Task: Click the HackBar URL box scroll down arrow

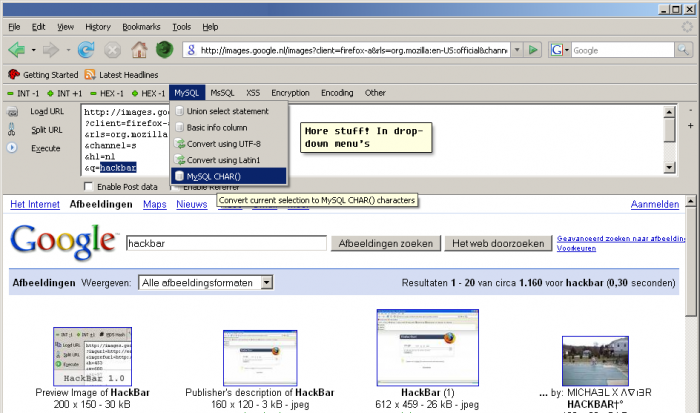Action: click(x=669, y=167)
